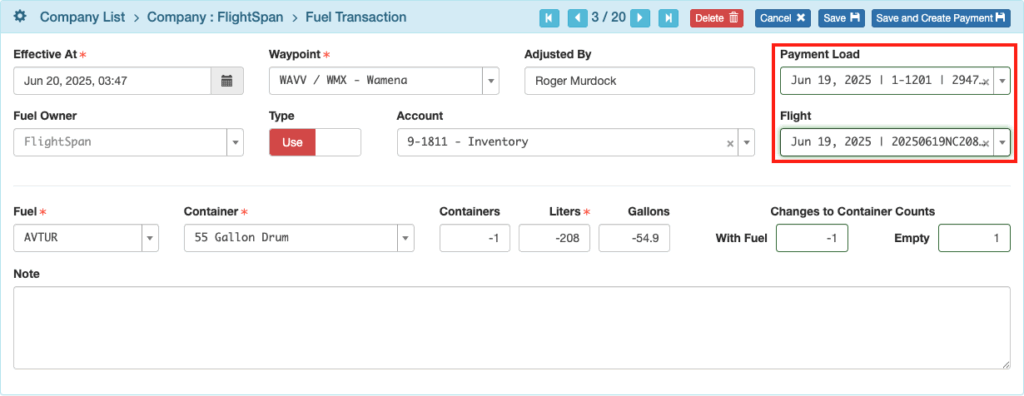Click the Empty count field
Viewport: 1024px width, 396px height.
974,238
